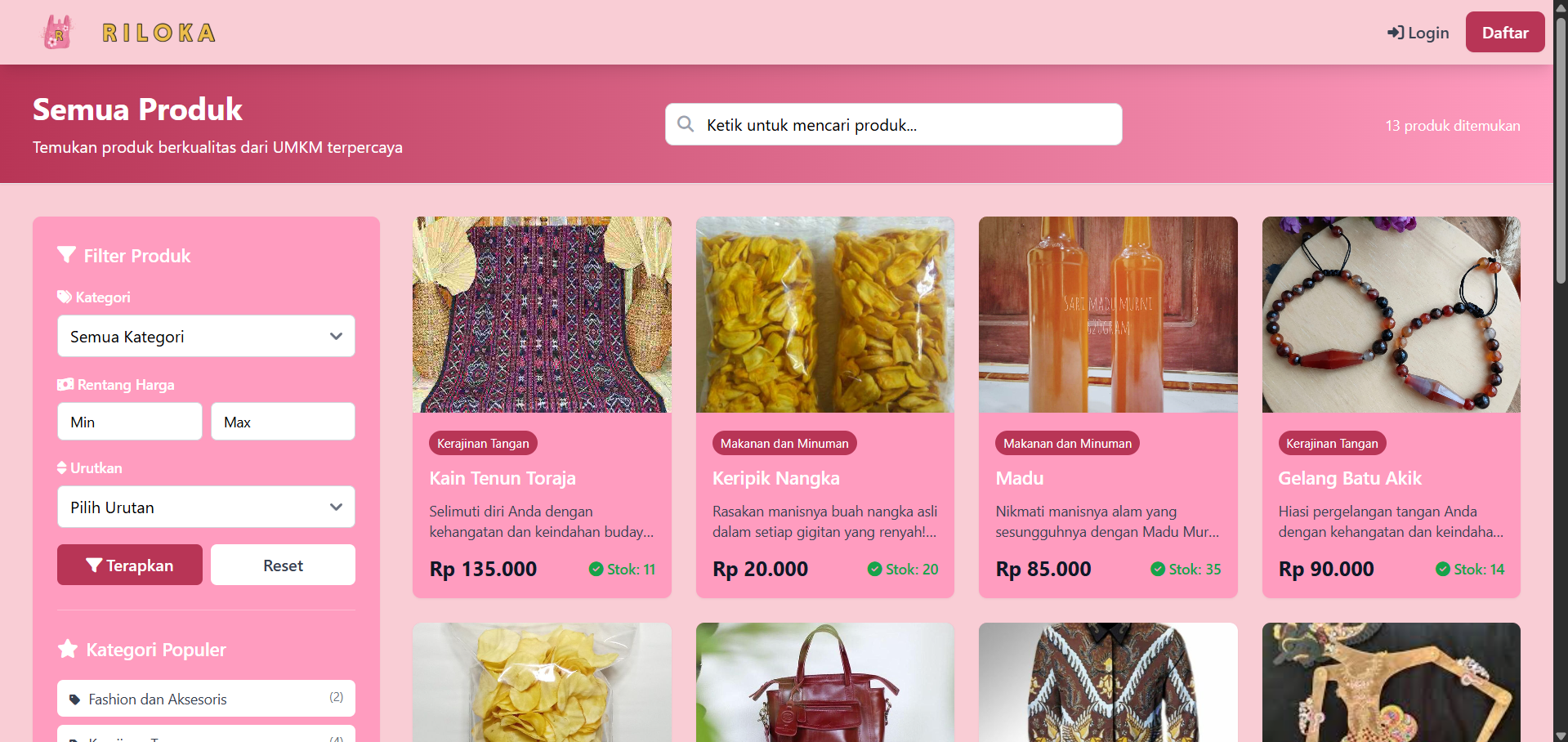Viewport: 1568px width, 742px height.
Task: Open the Keripik Nangka product image
Action: pyautogui.click(x=825, y=315)
